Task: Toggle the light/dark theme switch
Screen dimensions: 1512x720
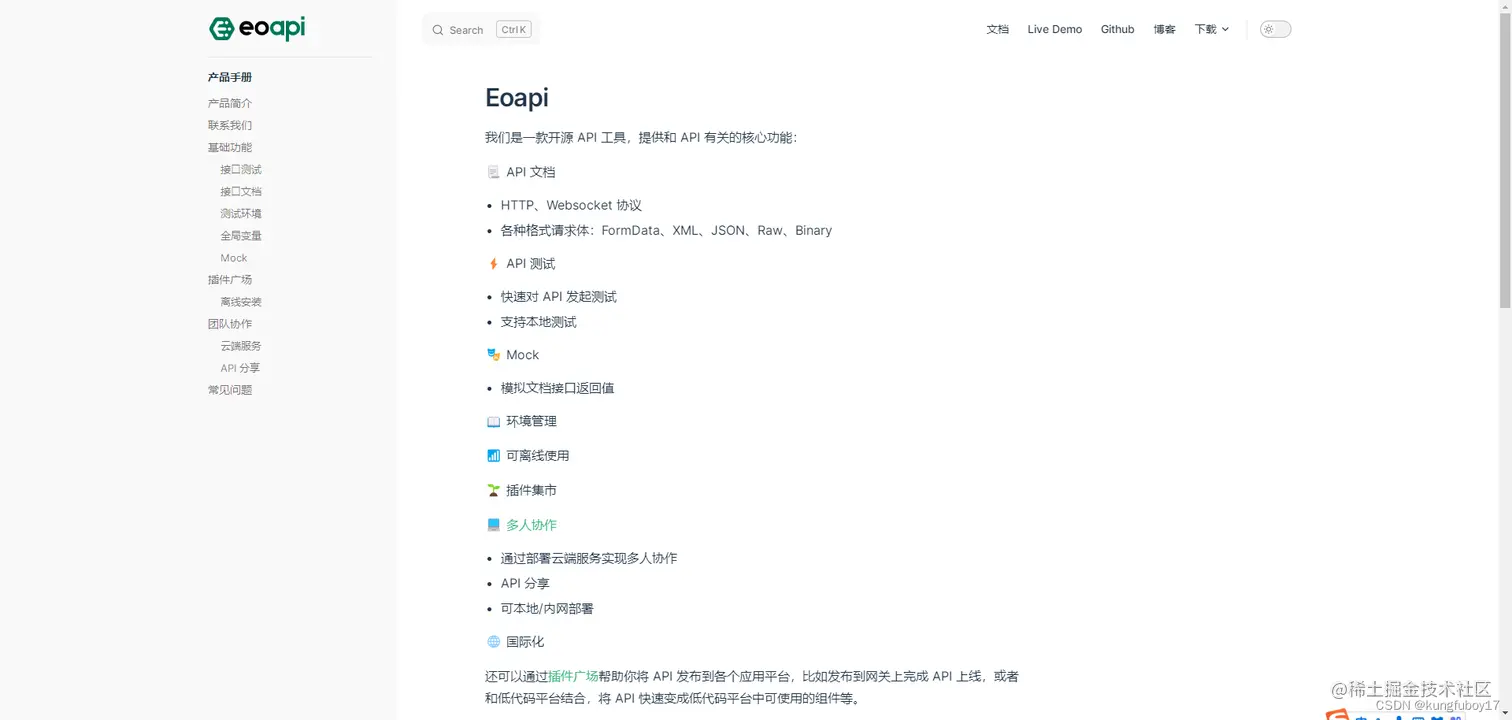Action: (1275, 29)
